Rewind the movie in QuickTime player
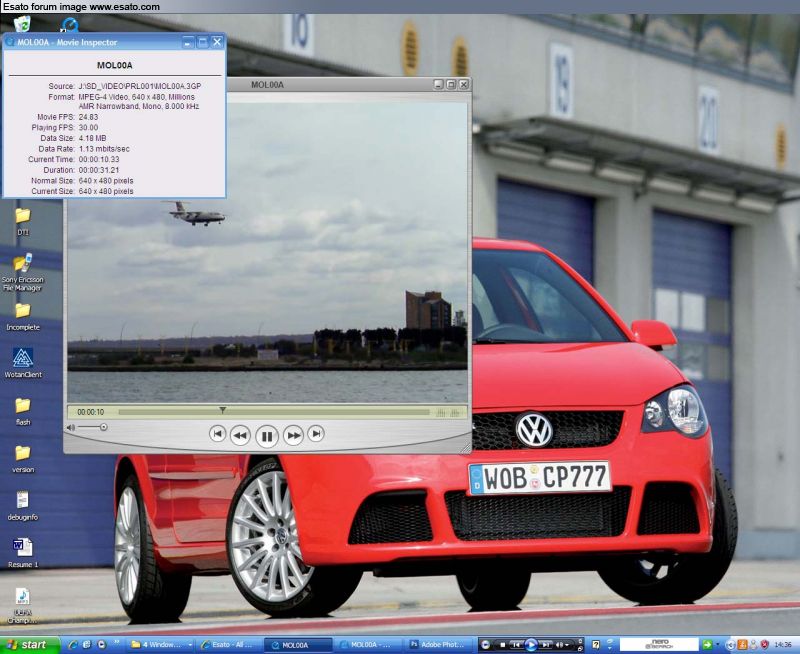 (x=240, y=436)
